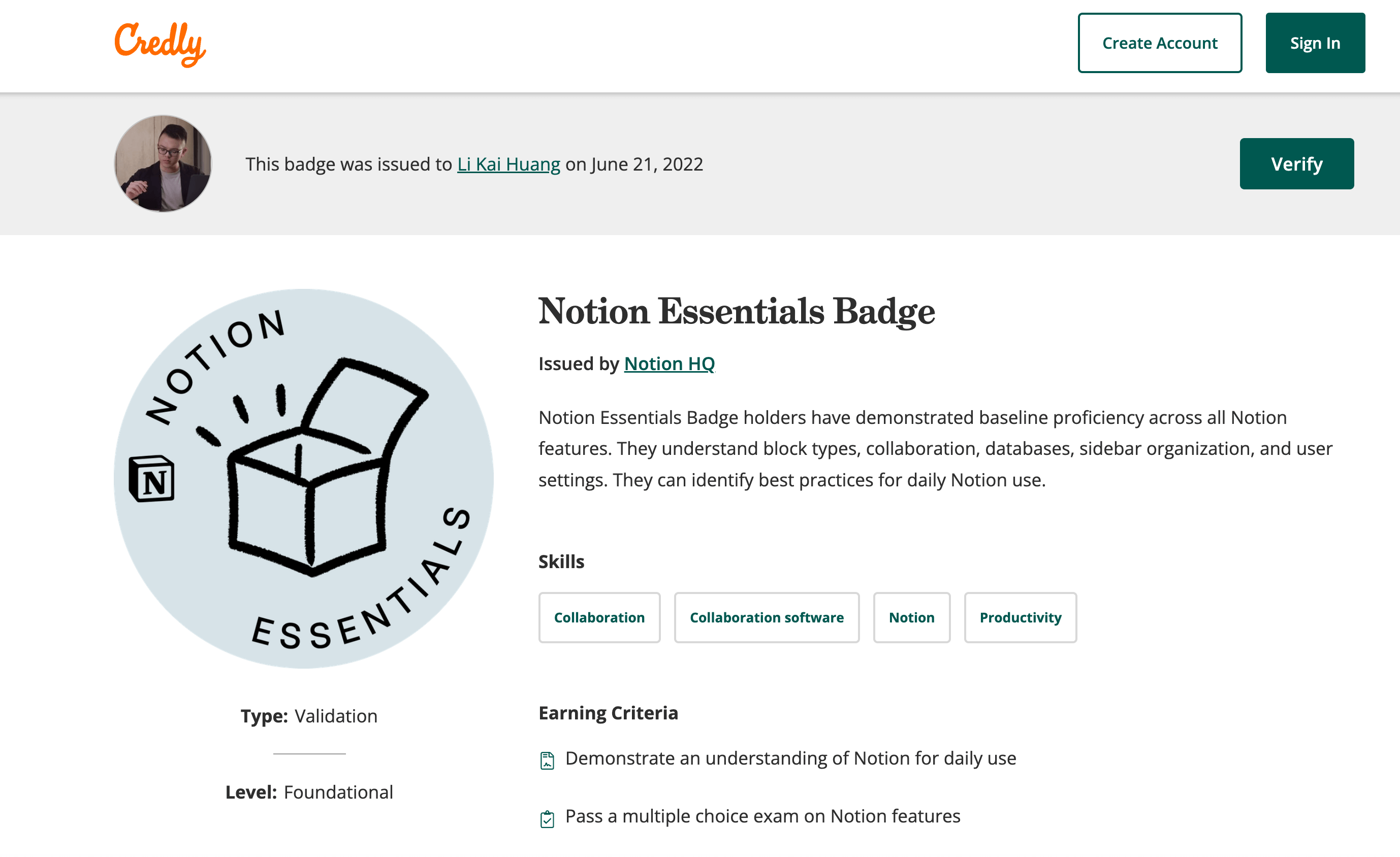This screenshot has height=857, width=1400.
Task: Open the Li Kai Huang profile link
Action: point(508,164)
